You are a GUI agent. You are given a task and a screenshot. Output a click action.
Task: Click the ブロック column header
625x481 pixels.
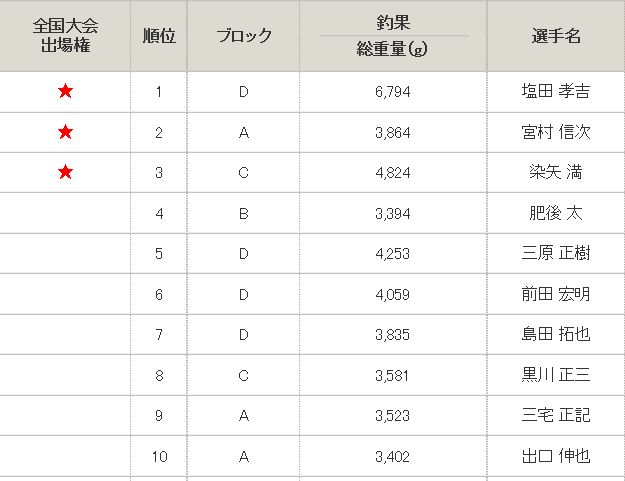tap(244, 36)
